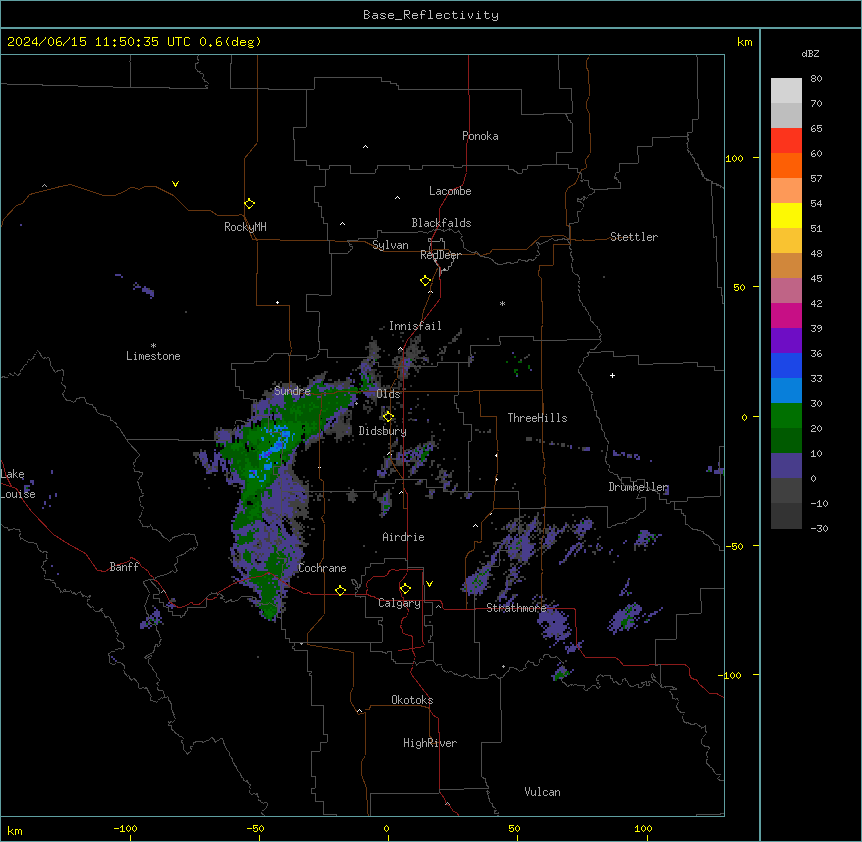The width and height of the screenshot is (862, 842).
Task: Select the yellow diamond marker south of RedDeer
Action: (426, 281)
